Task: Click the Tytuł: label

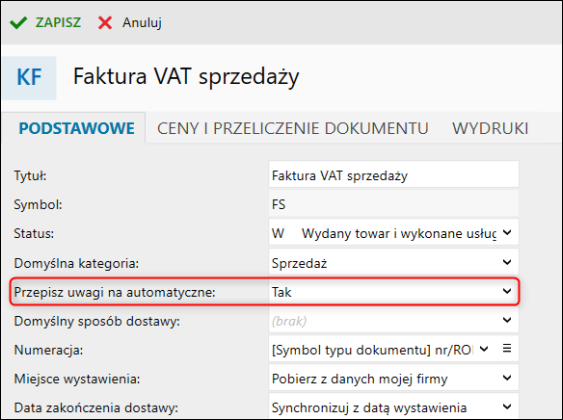Action: pyautogui.click(x=30, y=176)
